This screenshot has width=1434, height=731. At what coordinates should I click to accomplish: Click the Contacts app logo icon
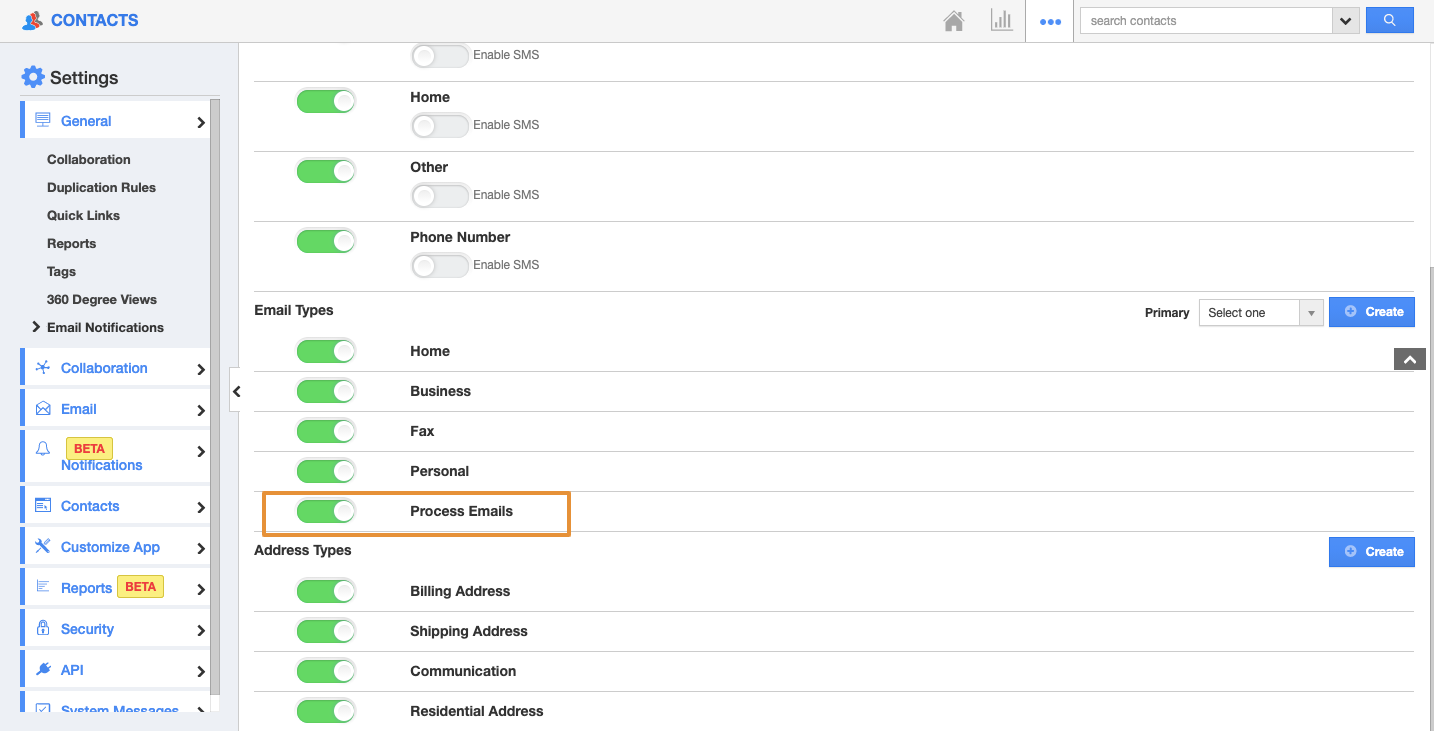pos(33,20)
